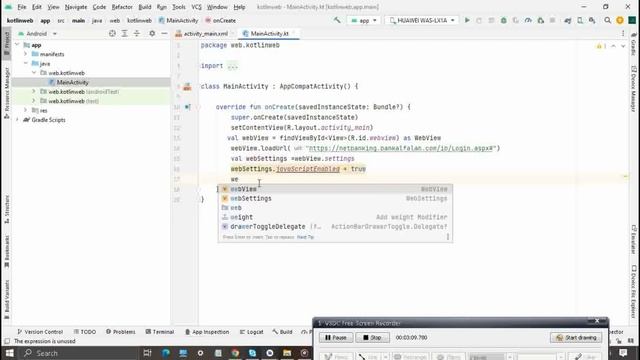Toggle the Resource Manager side tab
Image resolution: width=640 pixels, height=360 pixels.
point(7,93)
